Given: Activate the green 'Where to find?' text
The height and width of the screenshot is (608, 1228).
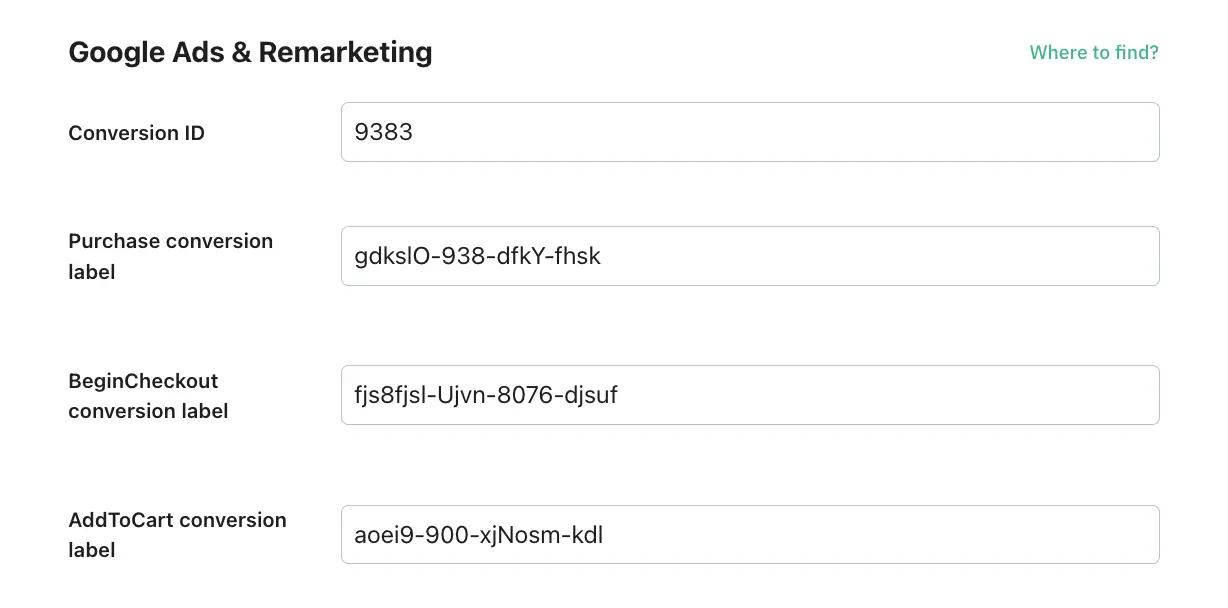Looking at the screenshot, I should (1094, 52).
